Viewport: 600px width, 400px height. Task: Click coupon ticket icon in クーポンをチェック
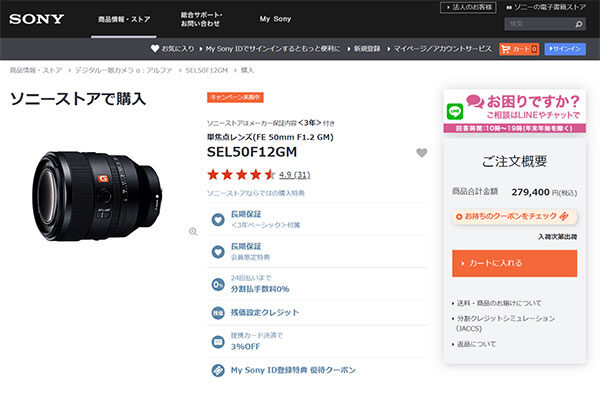point(564,216)
